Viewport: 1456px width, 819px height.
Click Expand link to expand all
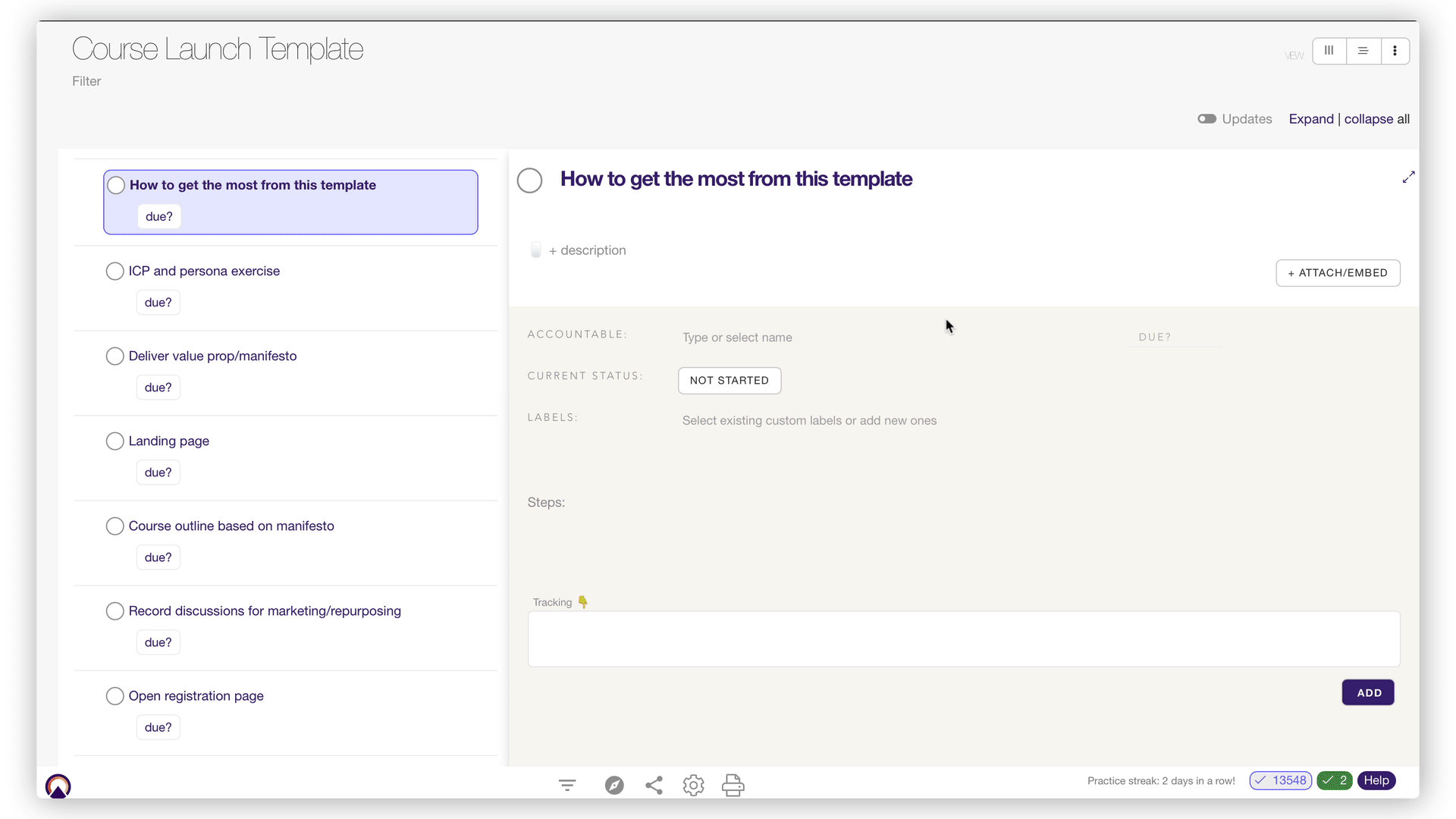(x=1310, y=119)
